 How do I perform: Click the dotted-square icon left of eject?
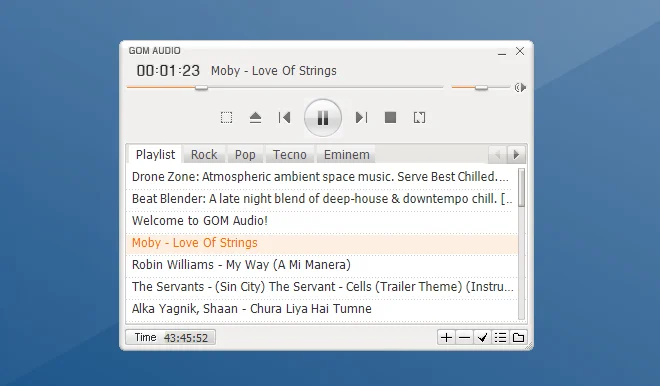tap(226, 117)
